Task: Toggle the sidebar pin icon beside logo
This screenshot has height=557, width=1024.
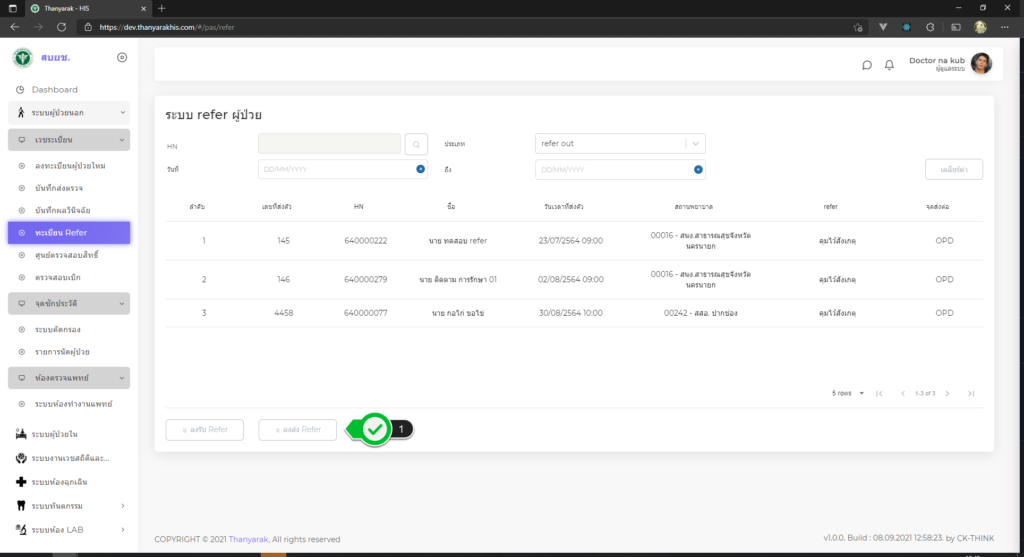Action: click(x=122, y=57)
